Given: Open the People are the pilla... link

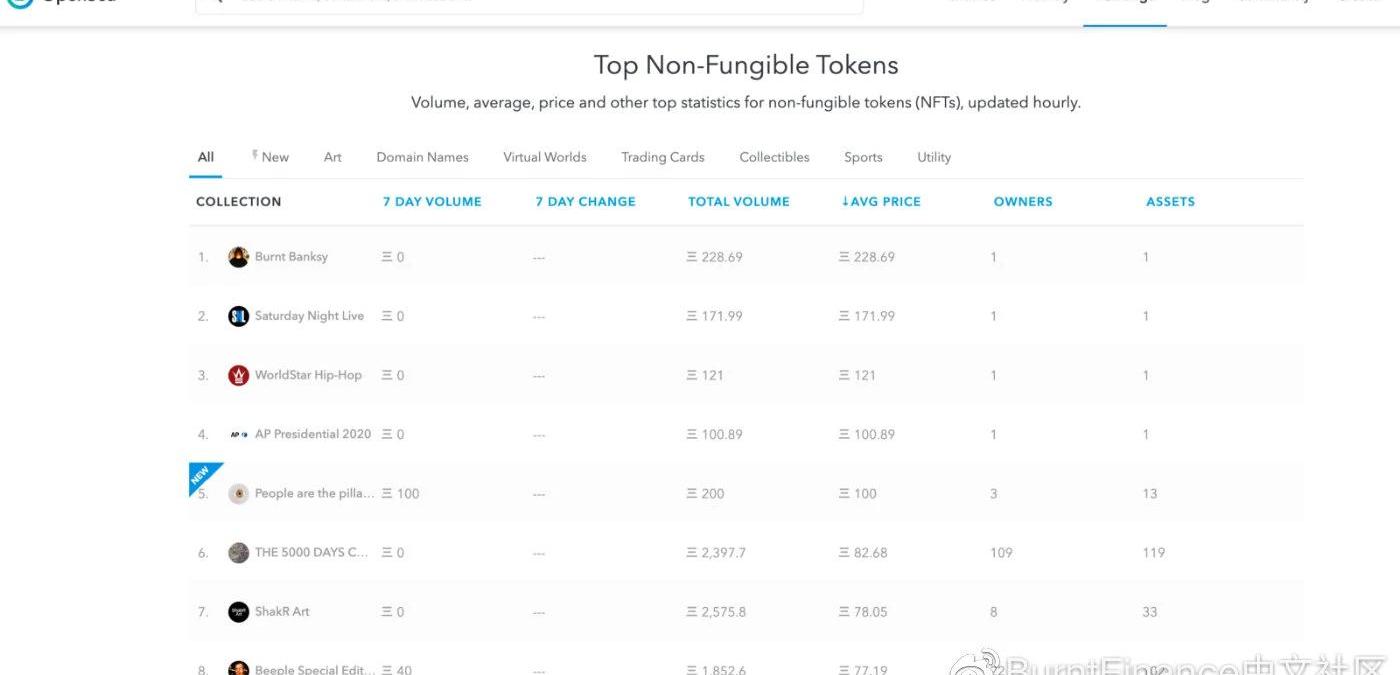Looking at the screenshot, I should 315,493.
